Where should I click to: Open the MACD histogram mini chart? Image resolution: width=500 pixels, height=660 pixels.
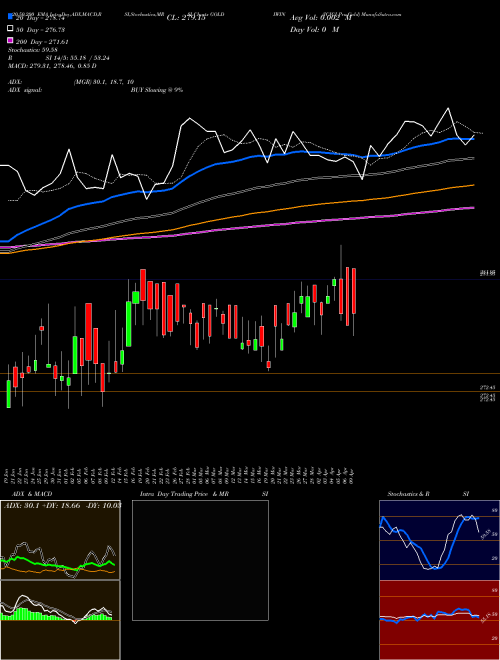tap(60, 620)
